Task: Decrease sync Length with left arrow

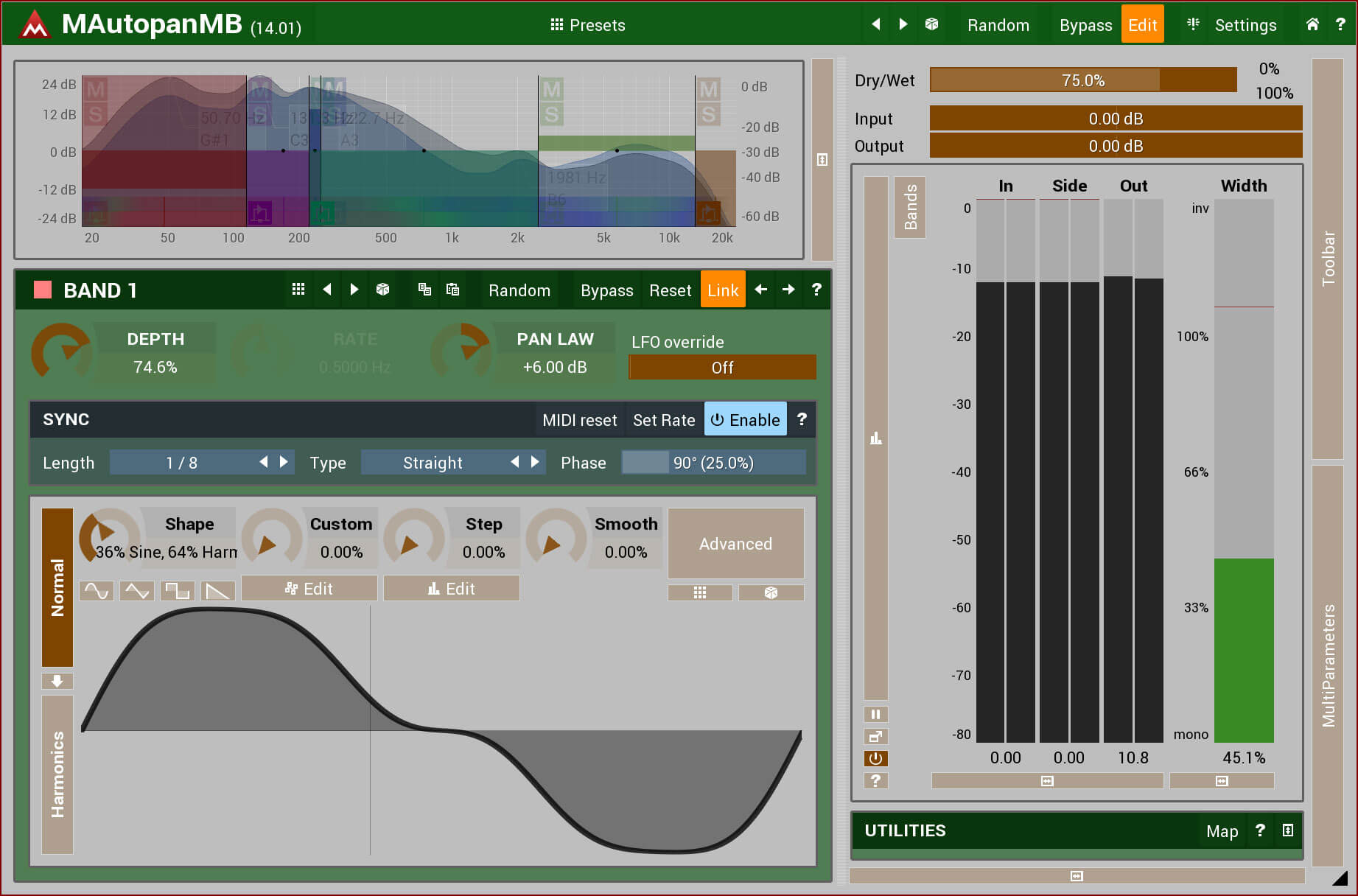Action: pos(263,462)
